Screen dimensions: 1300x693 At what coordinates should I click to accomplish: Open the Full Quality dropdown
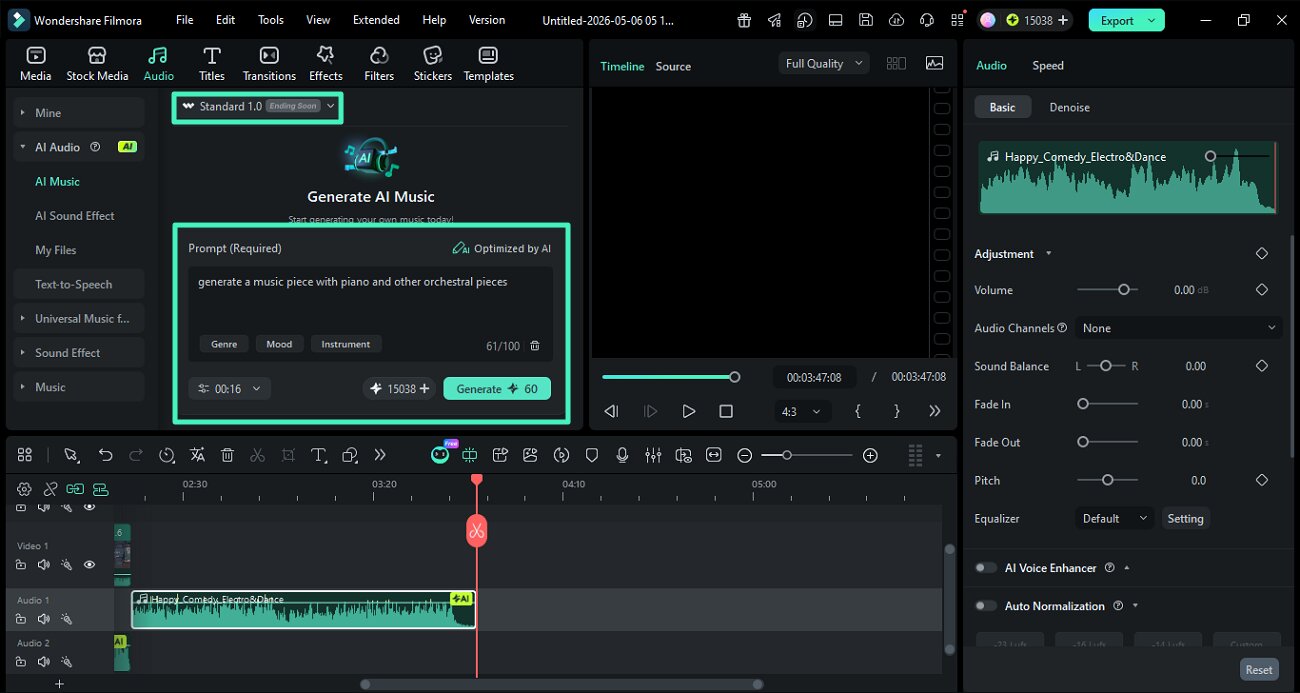(825, 63)
